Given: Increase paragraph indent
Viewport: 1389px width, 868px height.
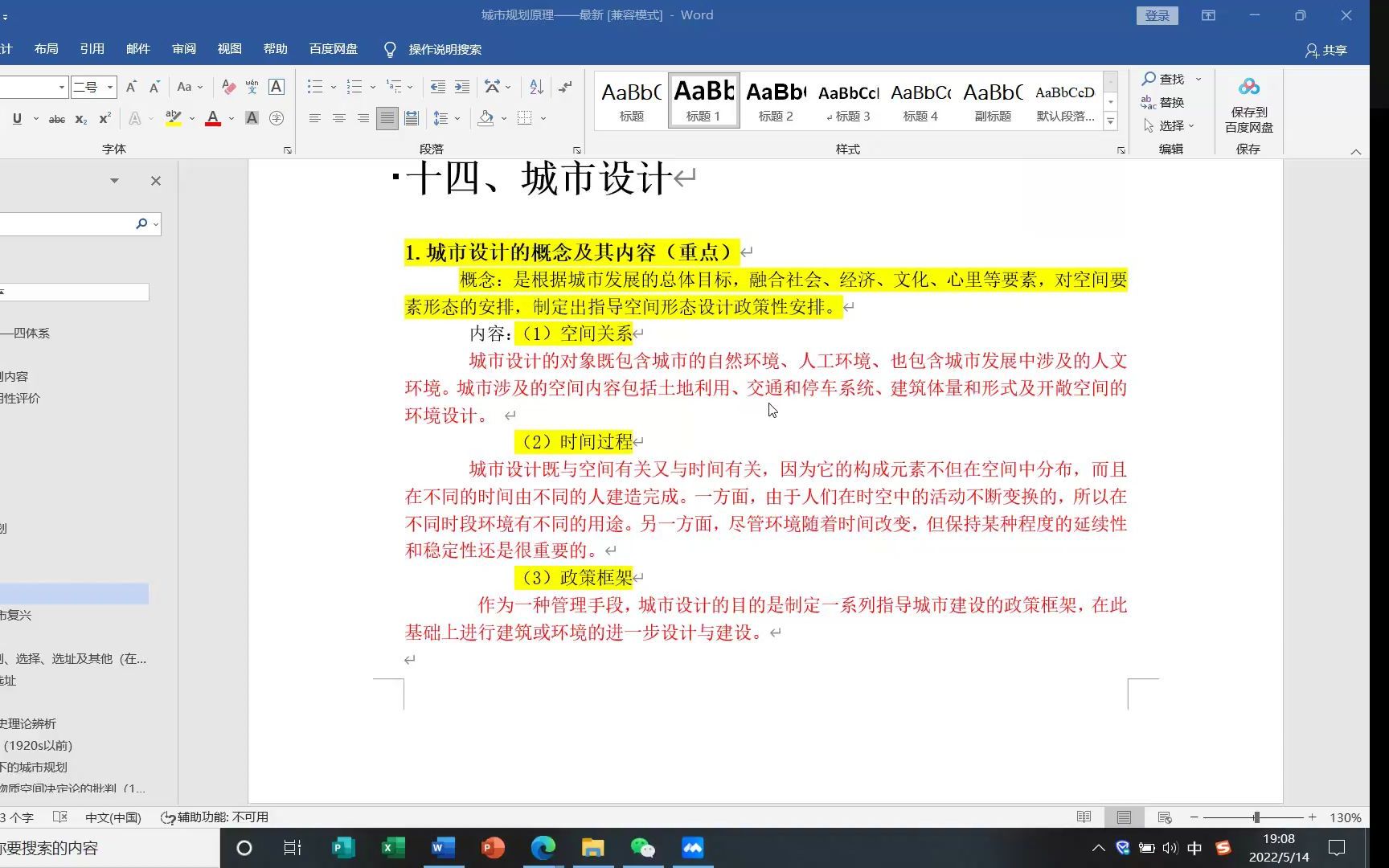Looking at the screenshot, I should pyautogui.click(x=462, y=87).
